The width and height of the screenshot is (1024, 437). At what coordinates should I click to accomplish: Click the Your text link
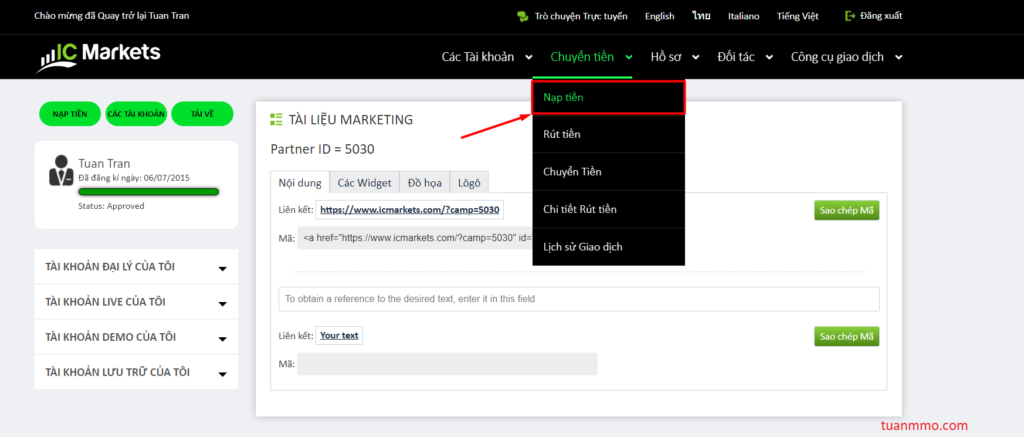[x=339, y=336]
